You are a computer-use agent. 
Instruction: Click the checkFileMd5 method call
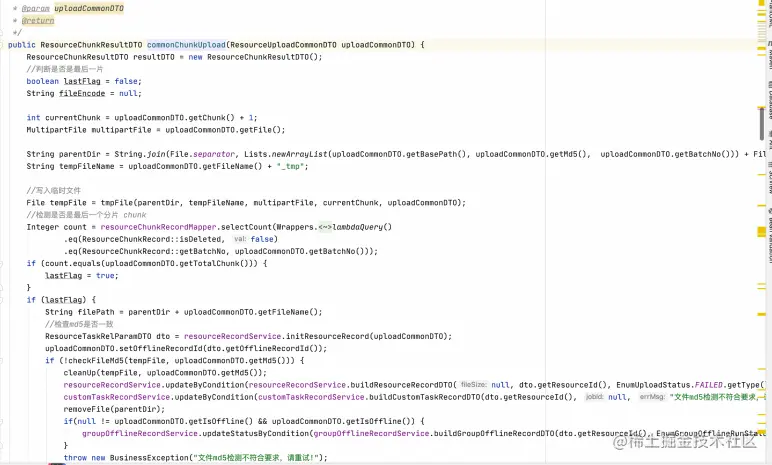pos(96,361)
